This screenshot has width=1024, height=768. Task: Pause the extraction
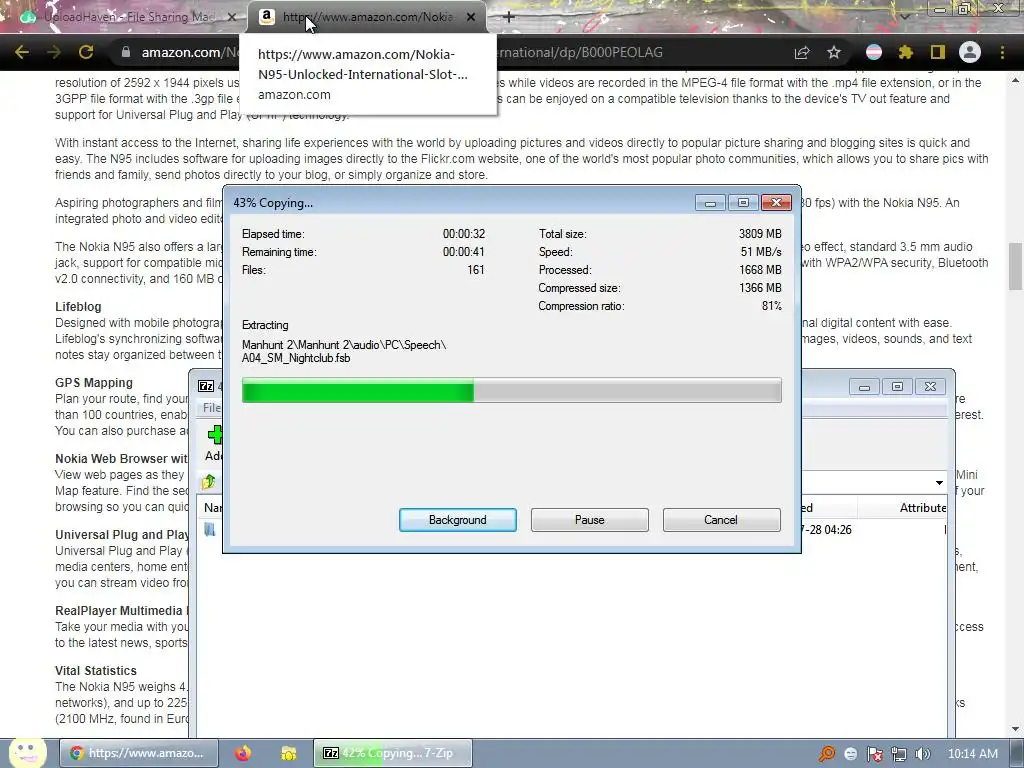click(590, 520)
